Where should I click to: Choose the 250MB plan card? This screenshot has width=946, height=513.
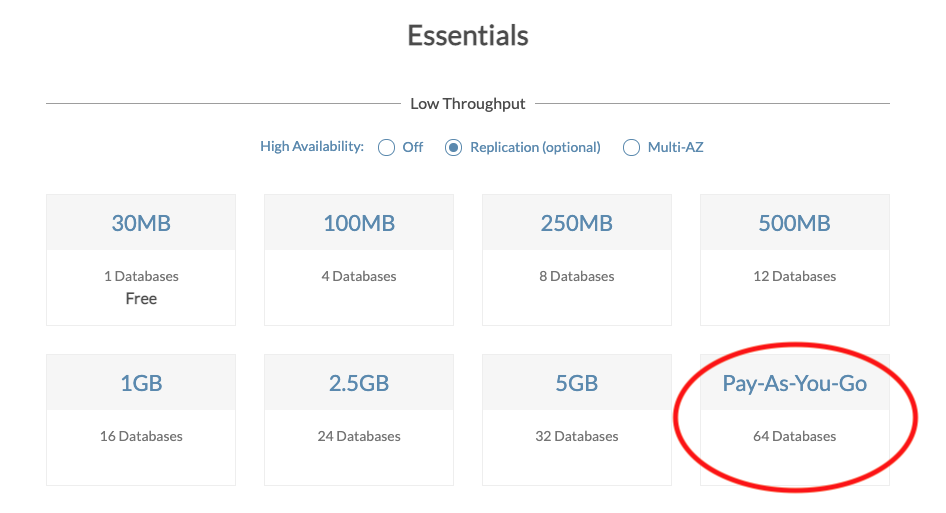coord(577,277)
